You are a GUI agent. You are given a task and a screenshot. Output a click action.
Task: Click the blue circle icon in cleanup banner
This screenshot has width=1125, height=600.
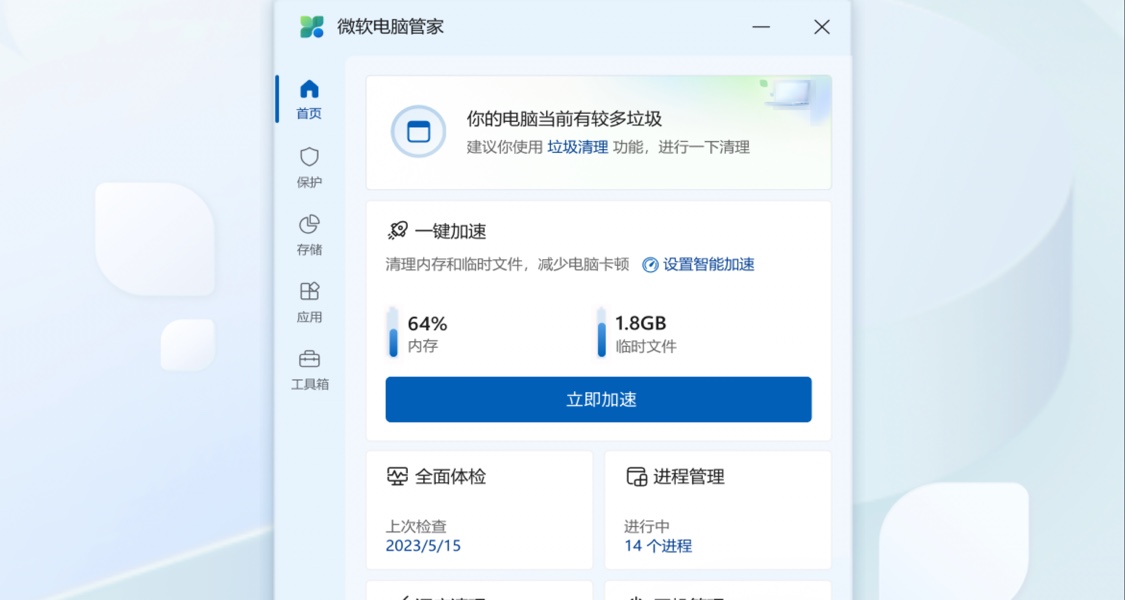point(418,132)
